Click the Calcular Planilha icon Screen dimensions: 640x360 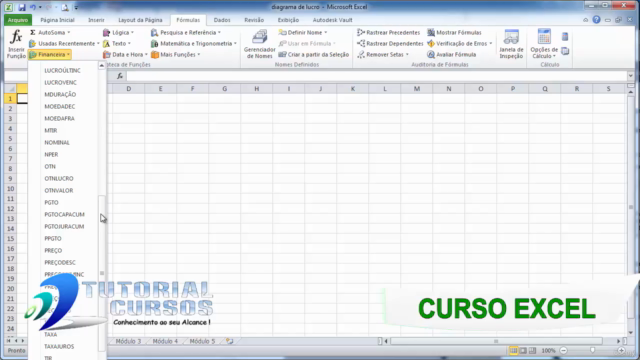pos(565,51)
